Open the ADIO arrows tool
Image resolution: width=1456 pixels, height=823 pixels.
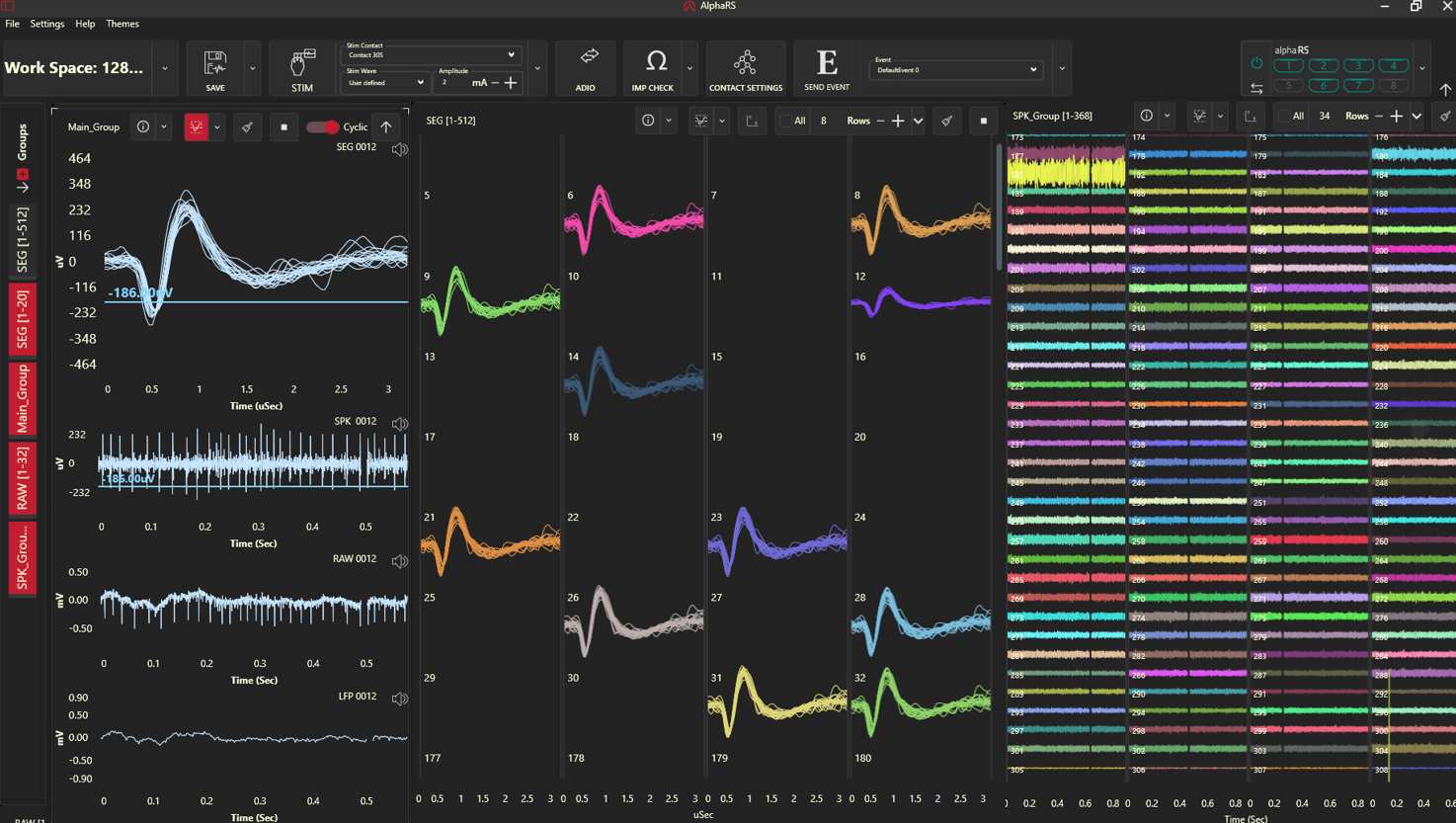(589, 56)
